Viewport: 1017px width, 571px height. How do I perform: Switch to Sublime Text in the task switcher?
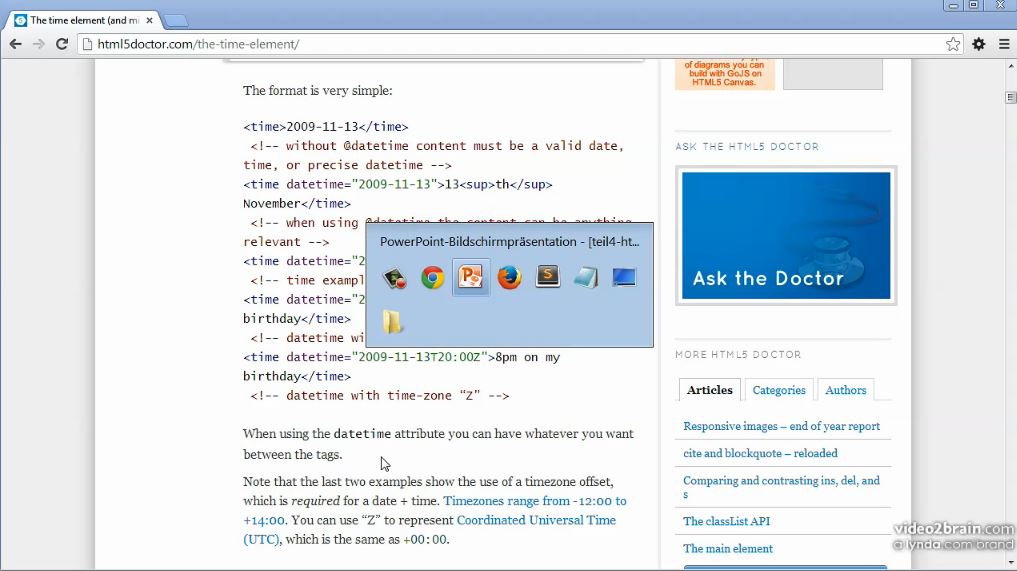pyautogui.click(x=547, y=277)
